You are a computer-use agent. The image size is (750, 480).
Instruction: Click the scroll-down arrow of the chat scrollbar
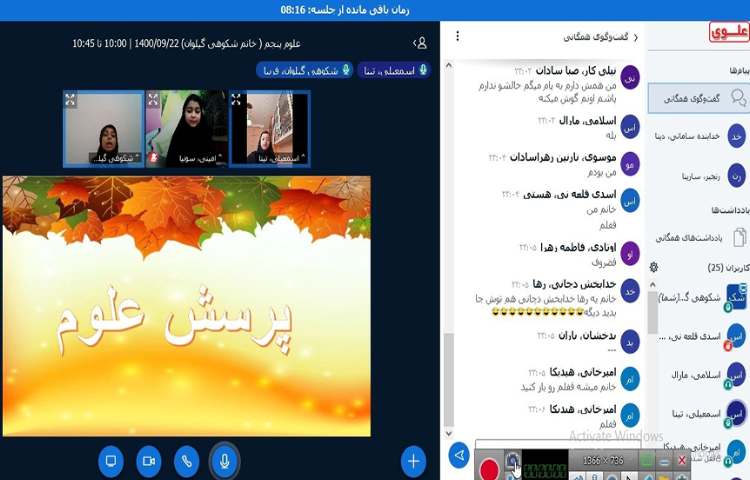point(449,434)
